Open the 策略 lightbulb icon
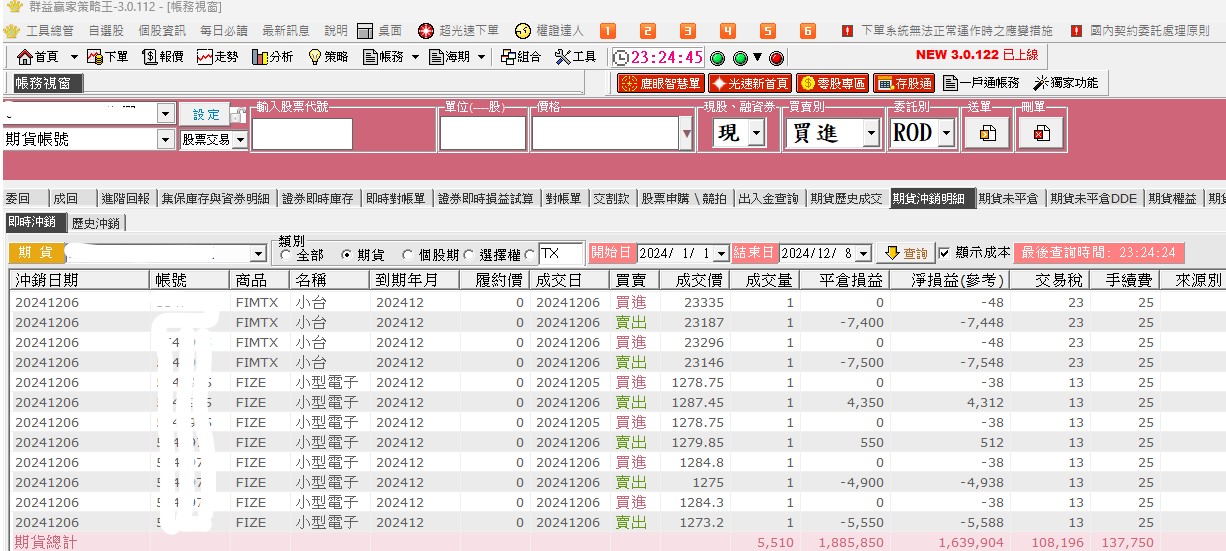This screenshot has height=551, width=1226. pyautogui.click(x=327, y=57)
